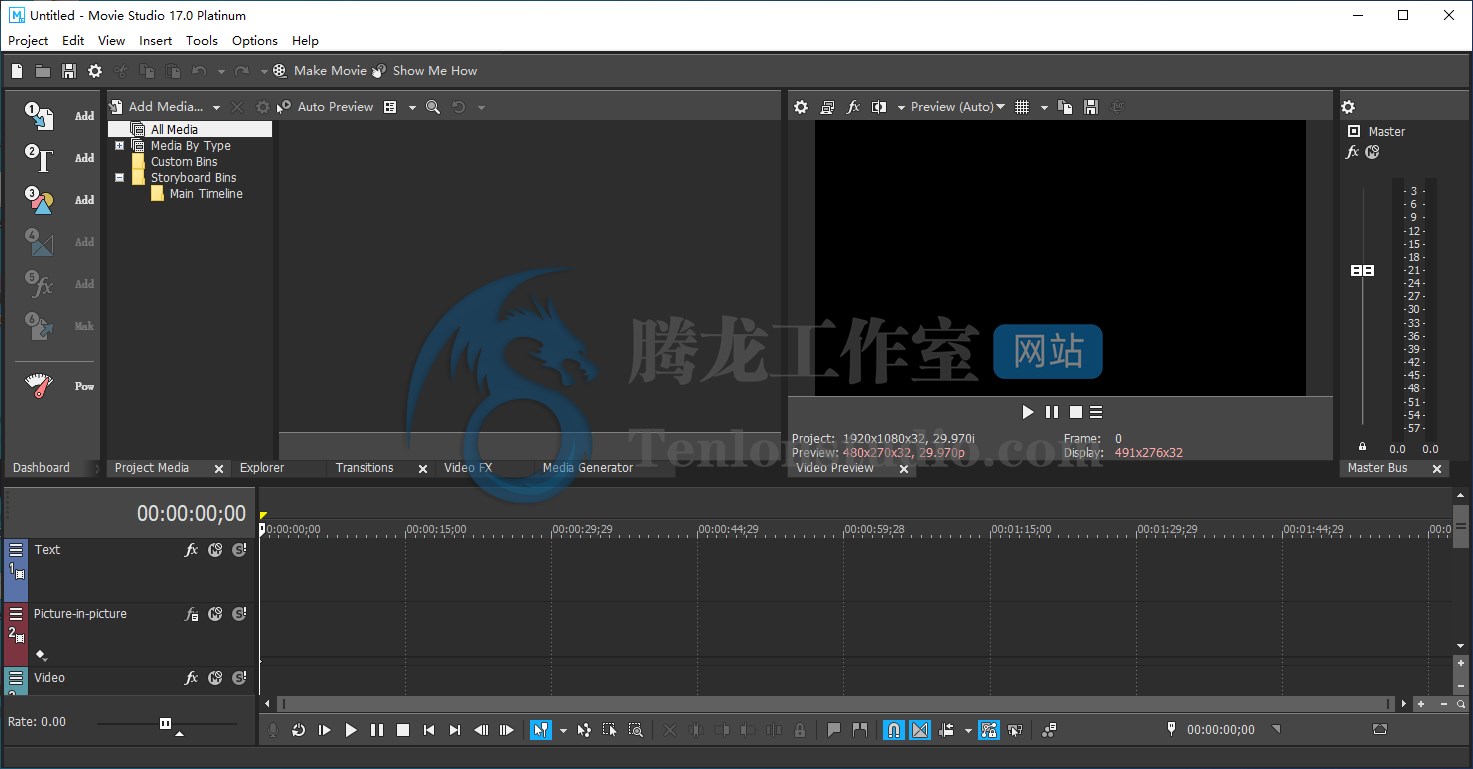Switch to the Video FX tab
This screenshot has height=769, width=1473.
tap(468, 468)
